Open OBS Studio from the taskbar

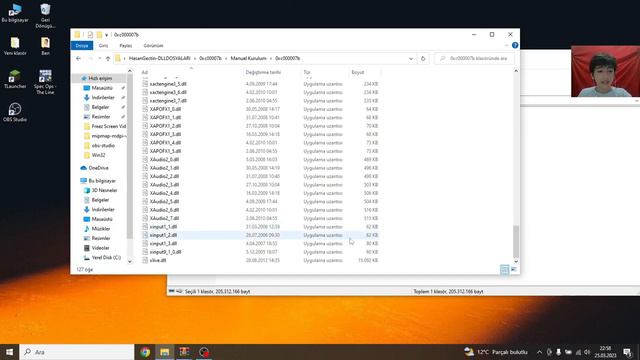coord(204,352)
